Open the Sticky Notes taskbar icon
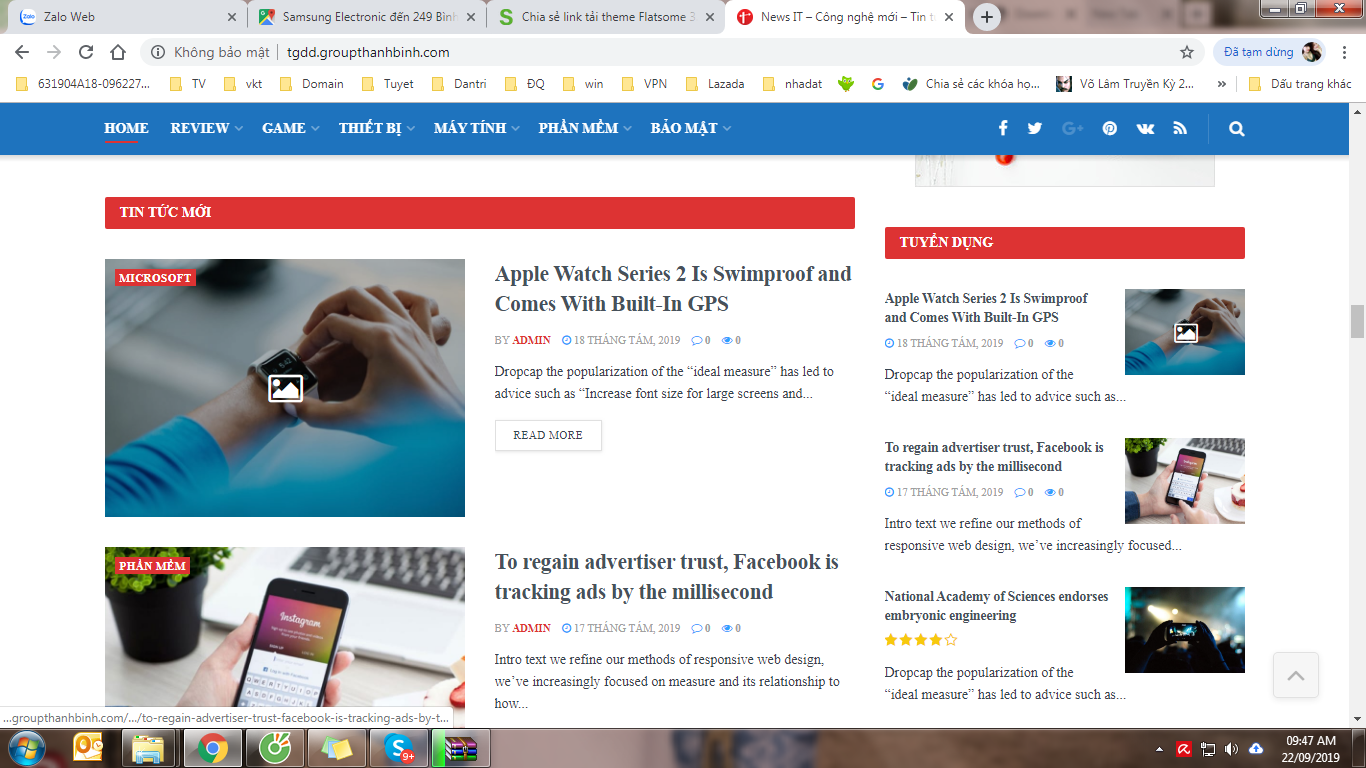 336,748
